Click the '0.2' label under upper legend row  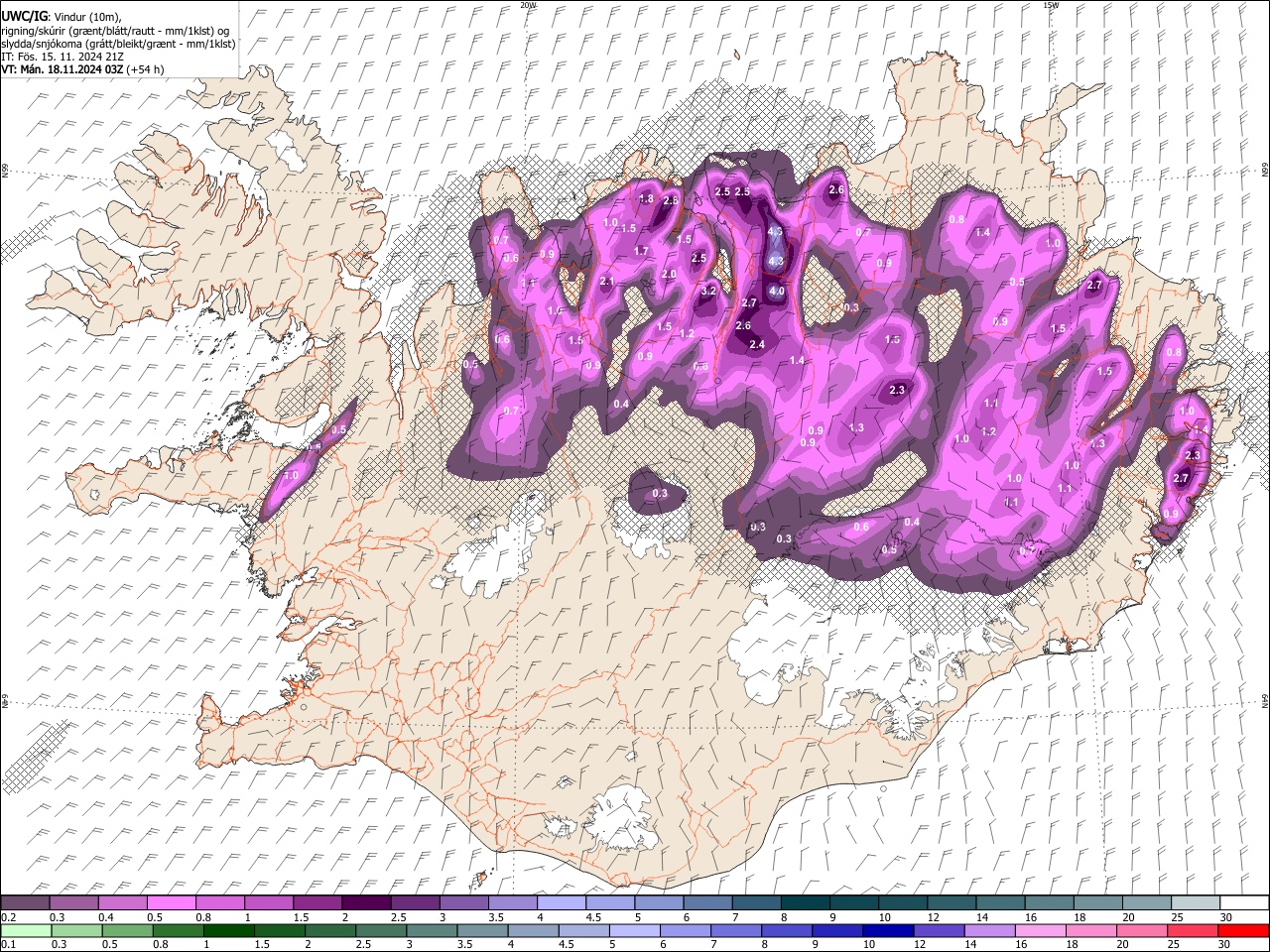7,916
